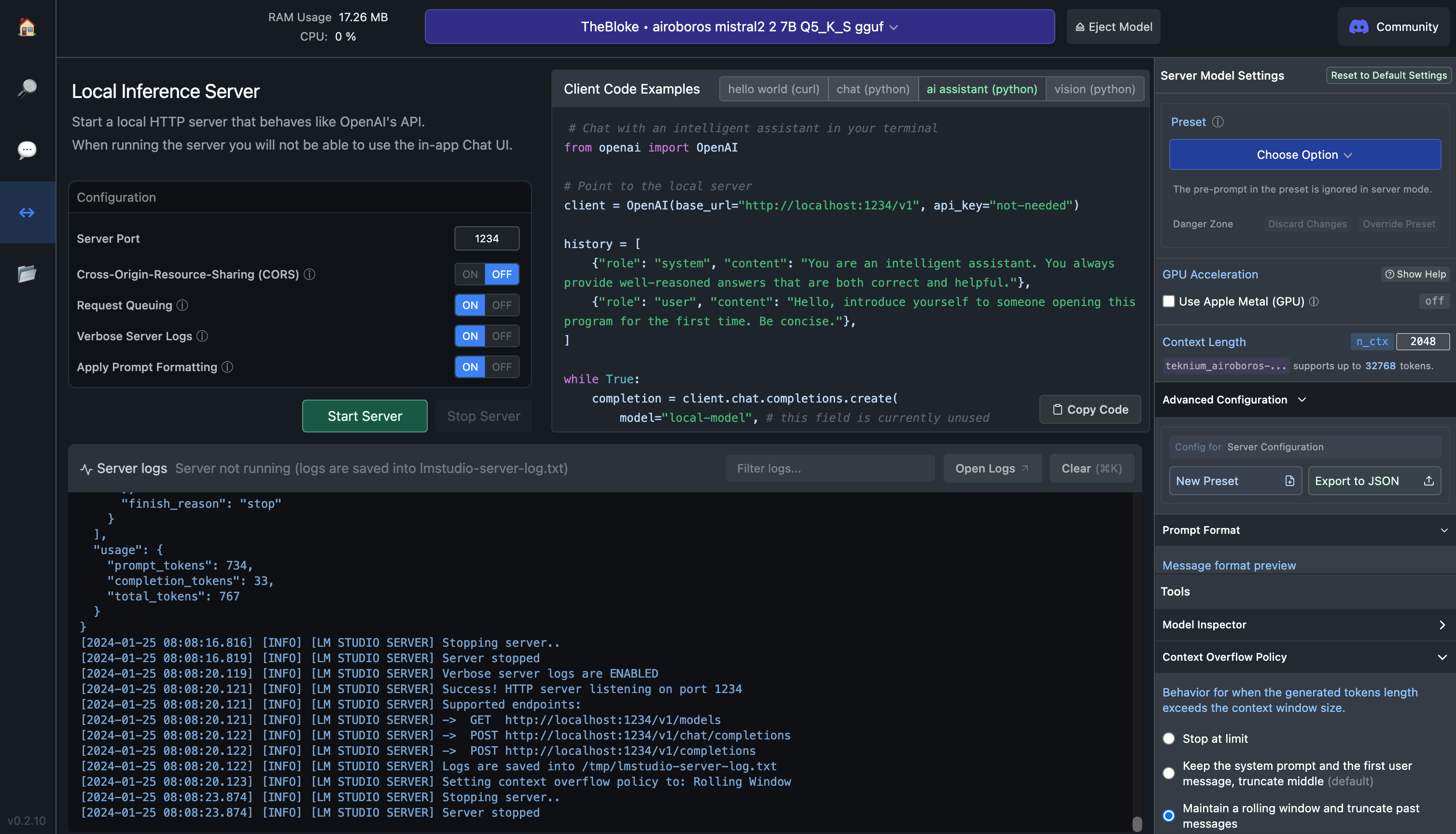1456x834 pixels.
Task: Click the Server Port input field
Action: click(487, 239)
